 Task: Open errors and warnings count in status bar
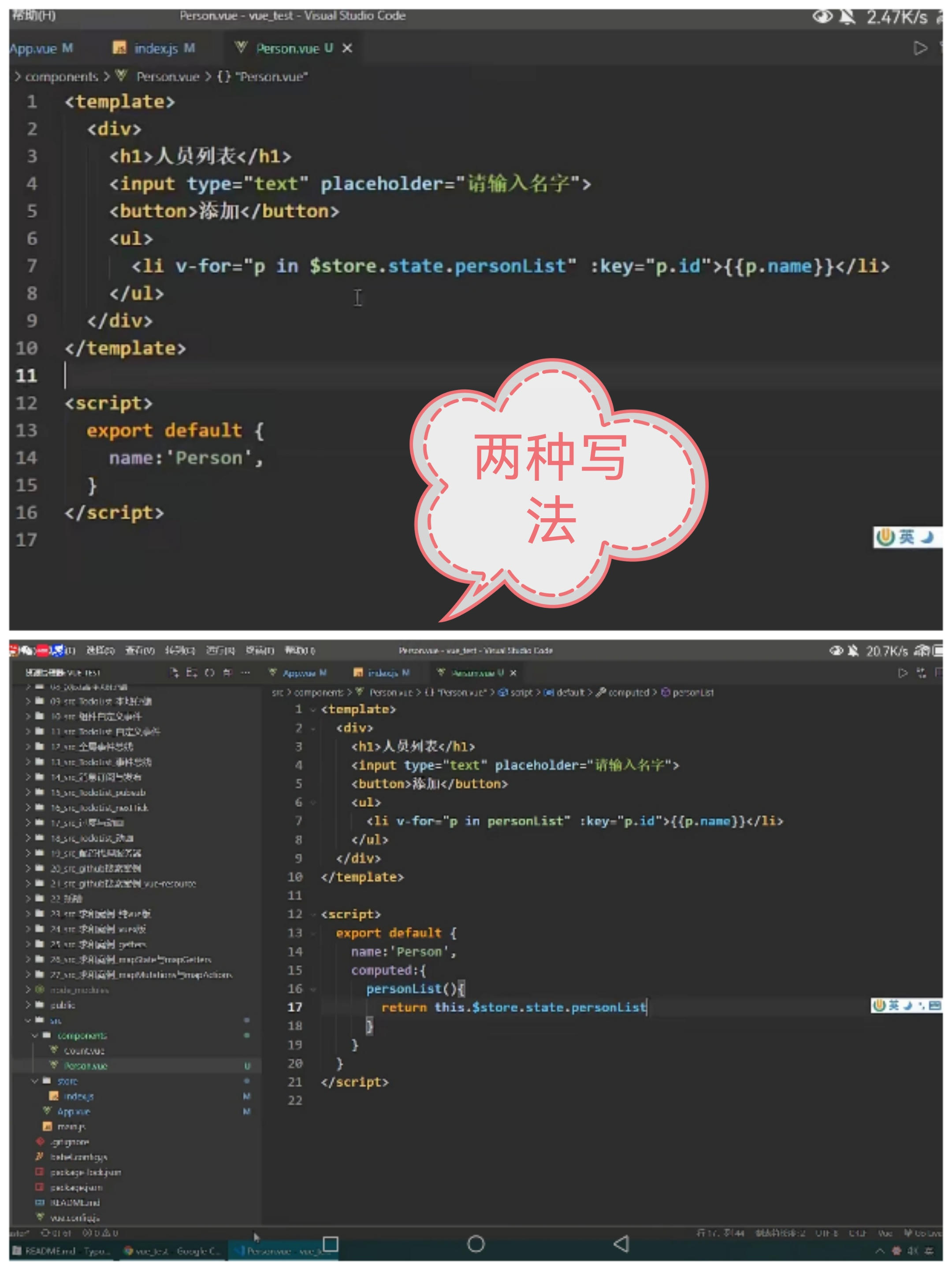[x=100, y=1233]
